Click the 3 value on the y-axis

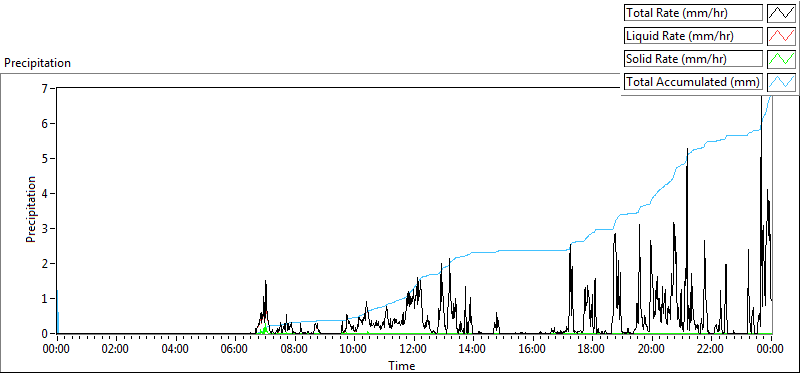[51, 228]
